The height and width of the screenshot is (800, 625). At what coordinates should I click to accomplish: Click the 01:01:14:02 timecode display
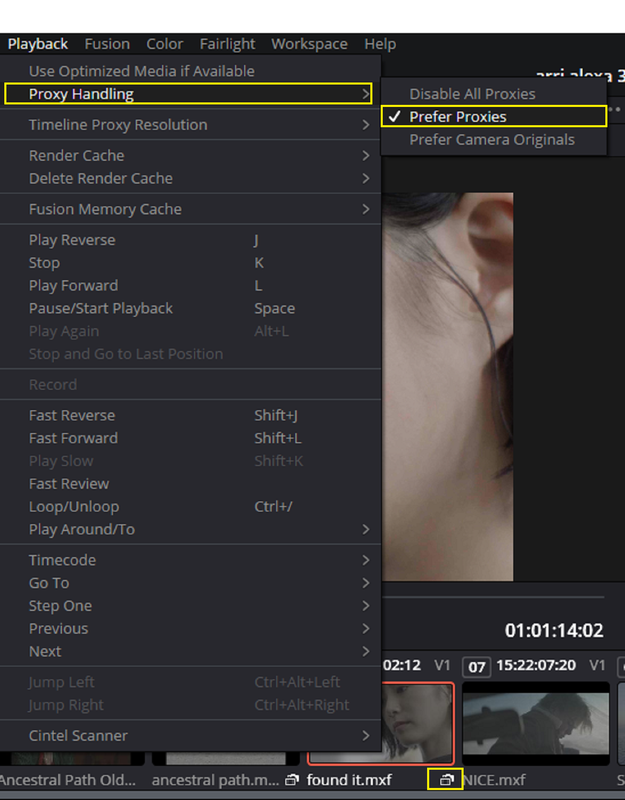click(x=554, y=631)
